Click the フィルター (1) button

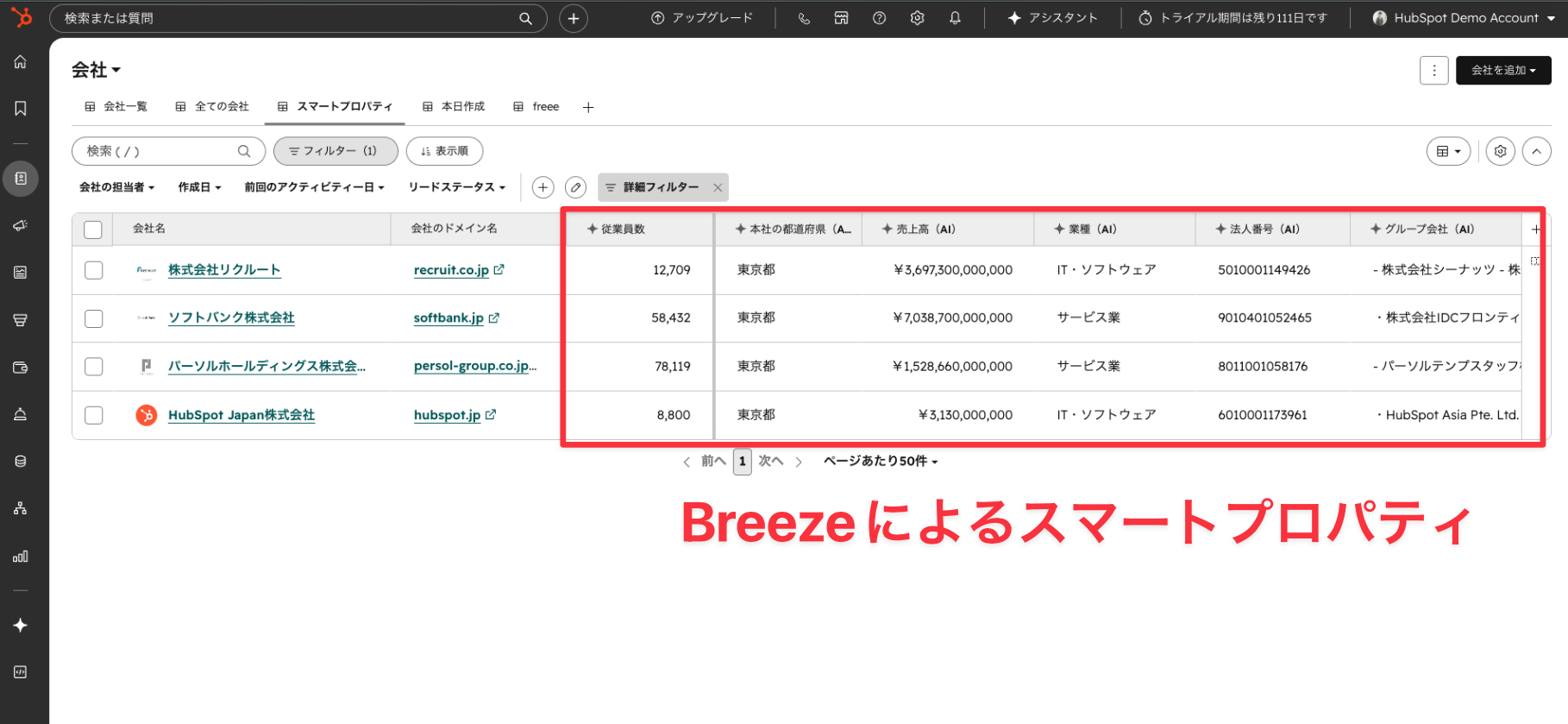pyautogui.click(x=336, y=151)
